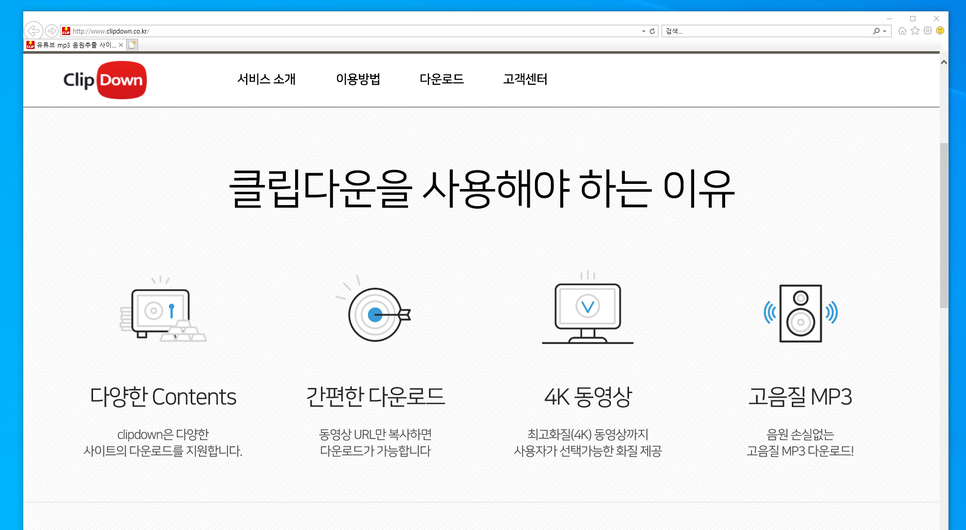Open favorites star icon
This screenshot has width=966, height=530.
pos(915,31)
